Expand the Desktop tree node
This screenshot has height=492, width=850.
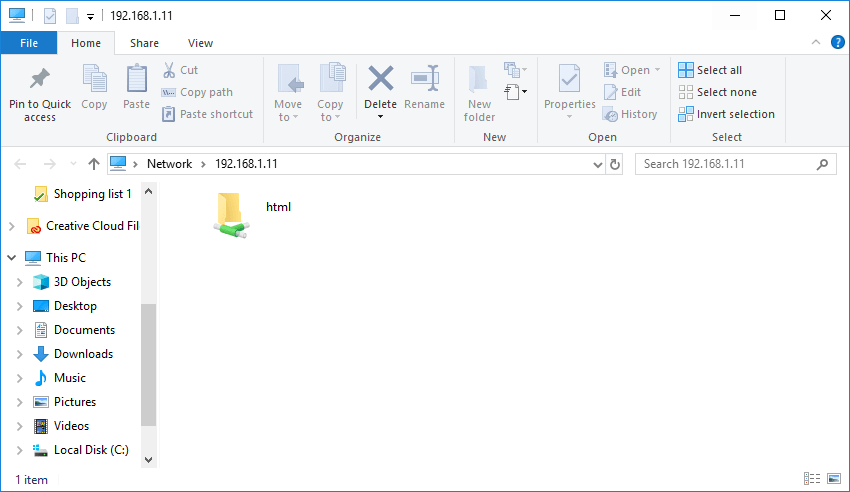20,306
